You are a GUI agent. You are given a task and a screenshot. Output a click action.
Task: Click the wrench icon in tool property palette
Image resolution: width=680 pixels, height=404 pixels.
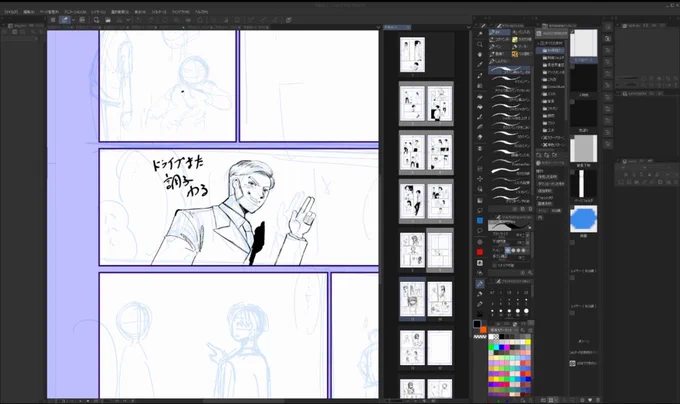pos(530,273)
